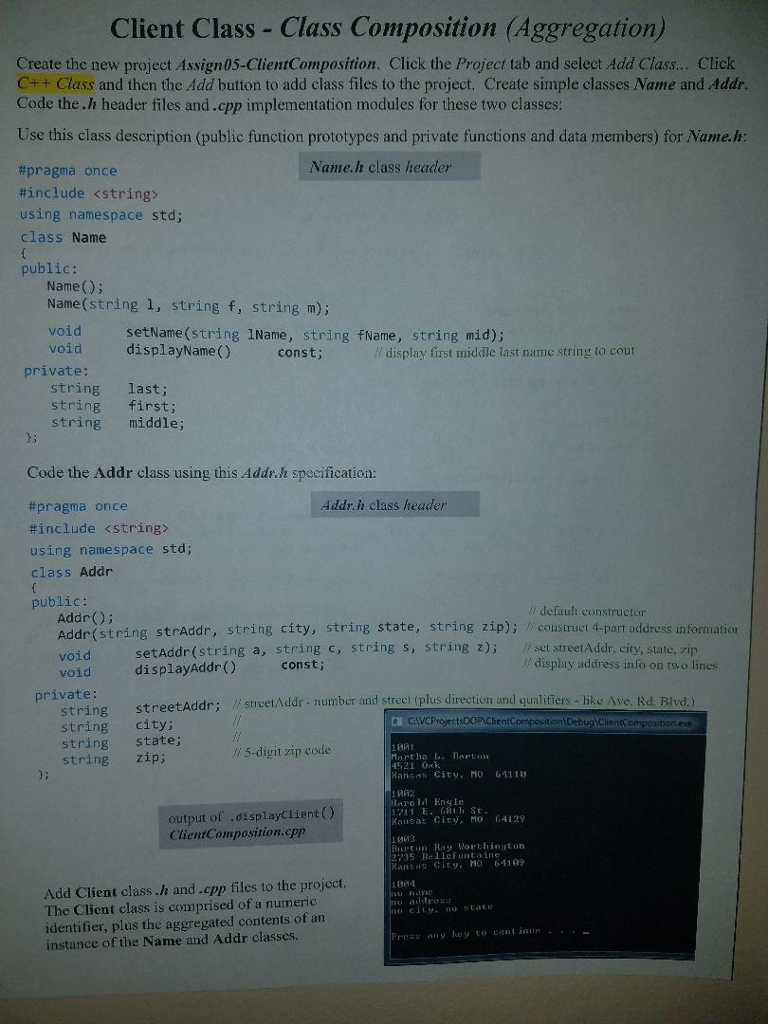The width and height of the screenshot is (768, 1024).
Task: Click the "Addr();" default constructor line
Action: click(86, 617)
